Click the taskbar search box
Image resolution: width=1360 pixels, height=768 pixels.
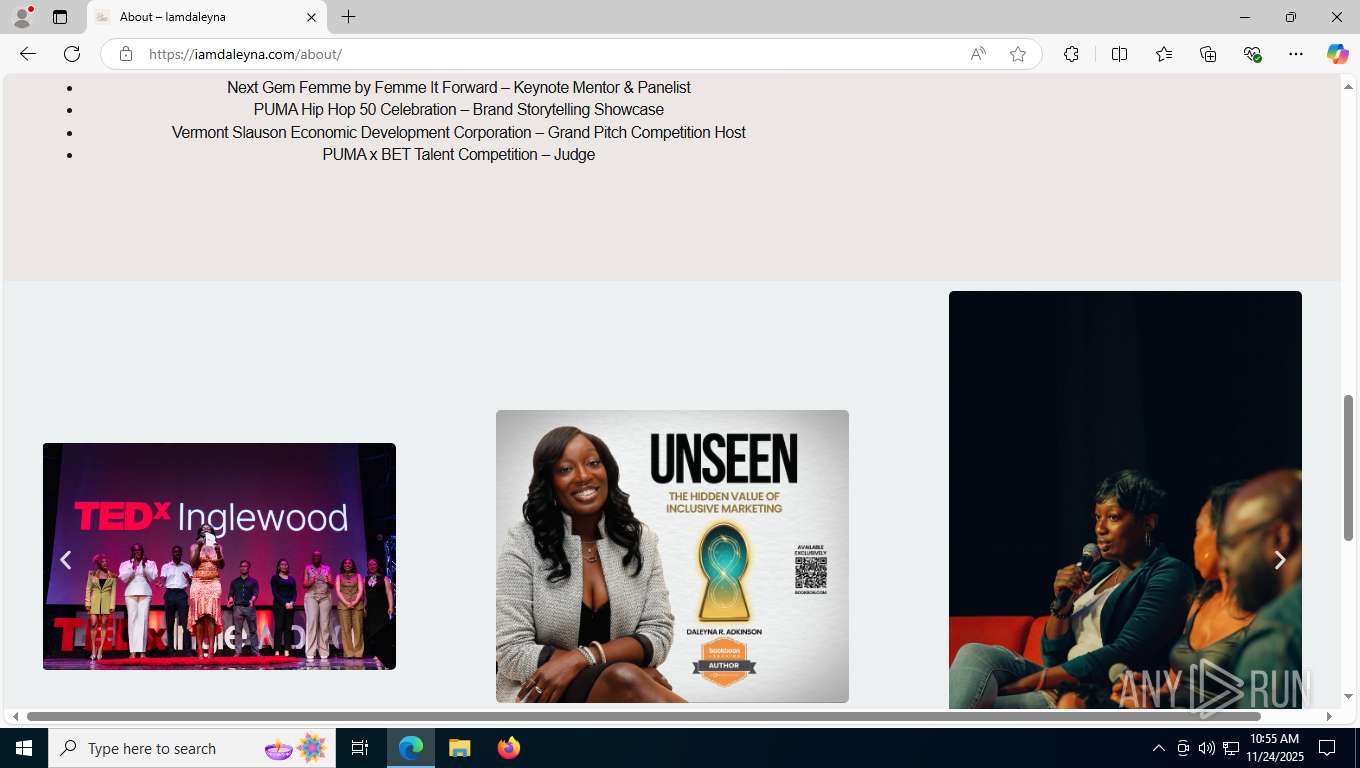[x=192, y=748]
